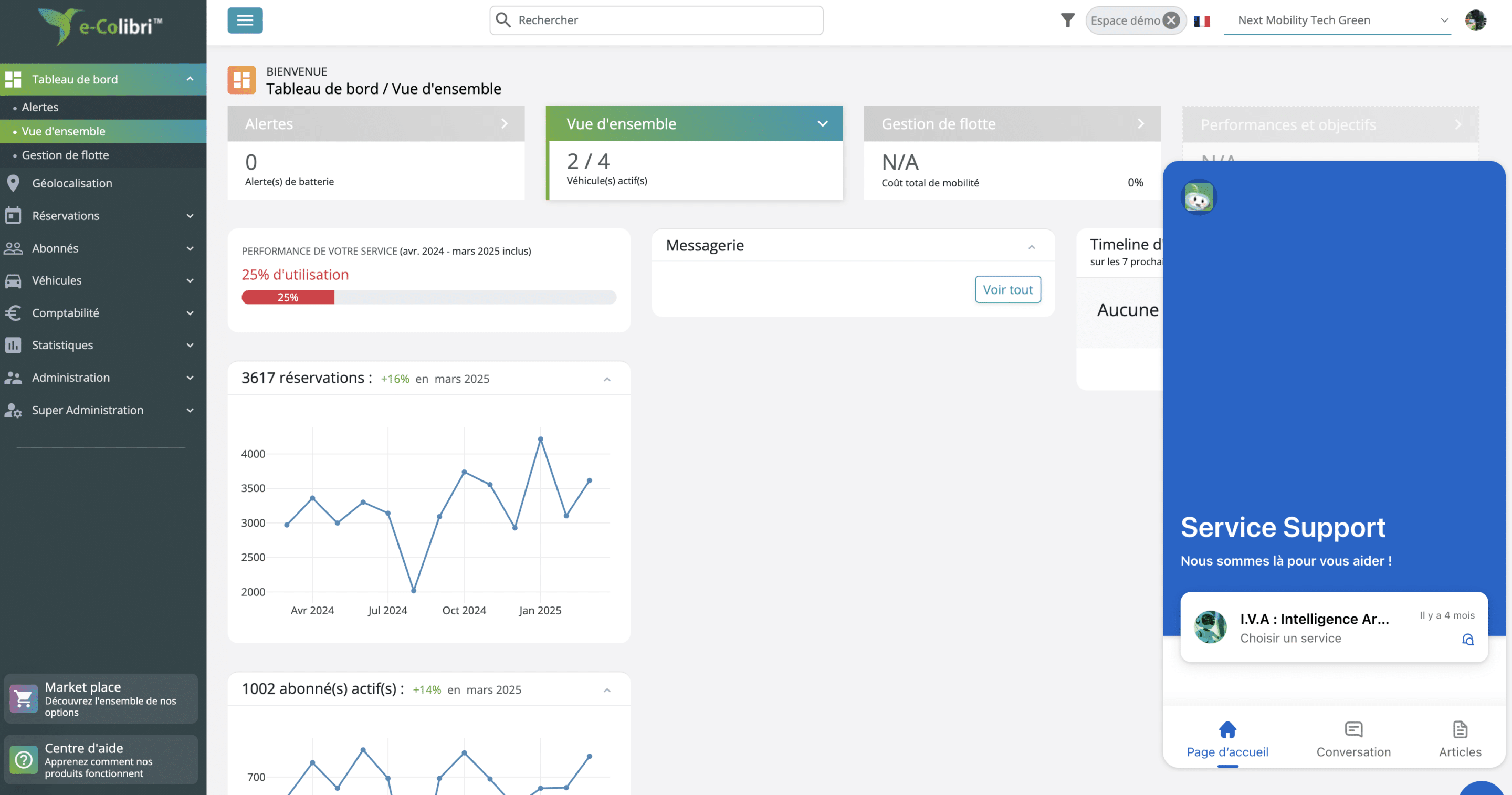Click the e-Colibri logo
1512x795 pixels.
[101, 26]
